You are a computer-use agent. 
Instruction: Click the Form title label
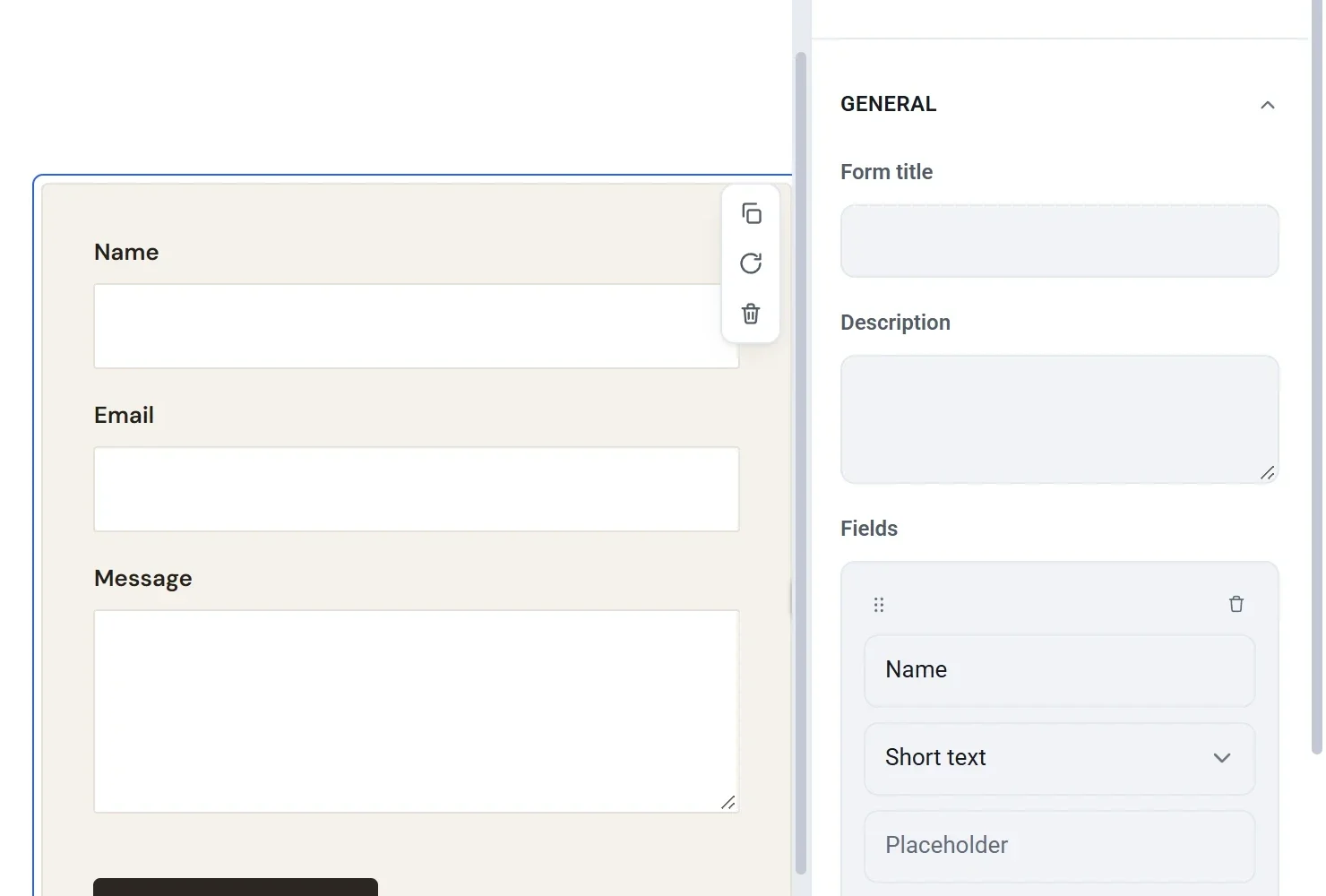click(x=886, y=172)
